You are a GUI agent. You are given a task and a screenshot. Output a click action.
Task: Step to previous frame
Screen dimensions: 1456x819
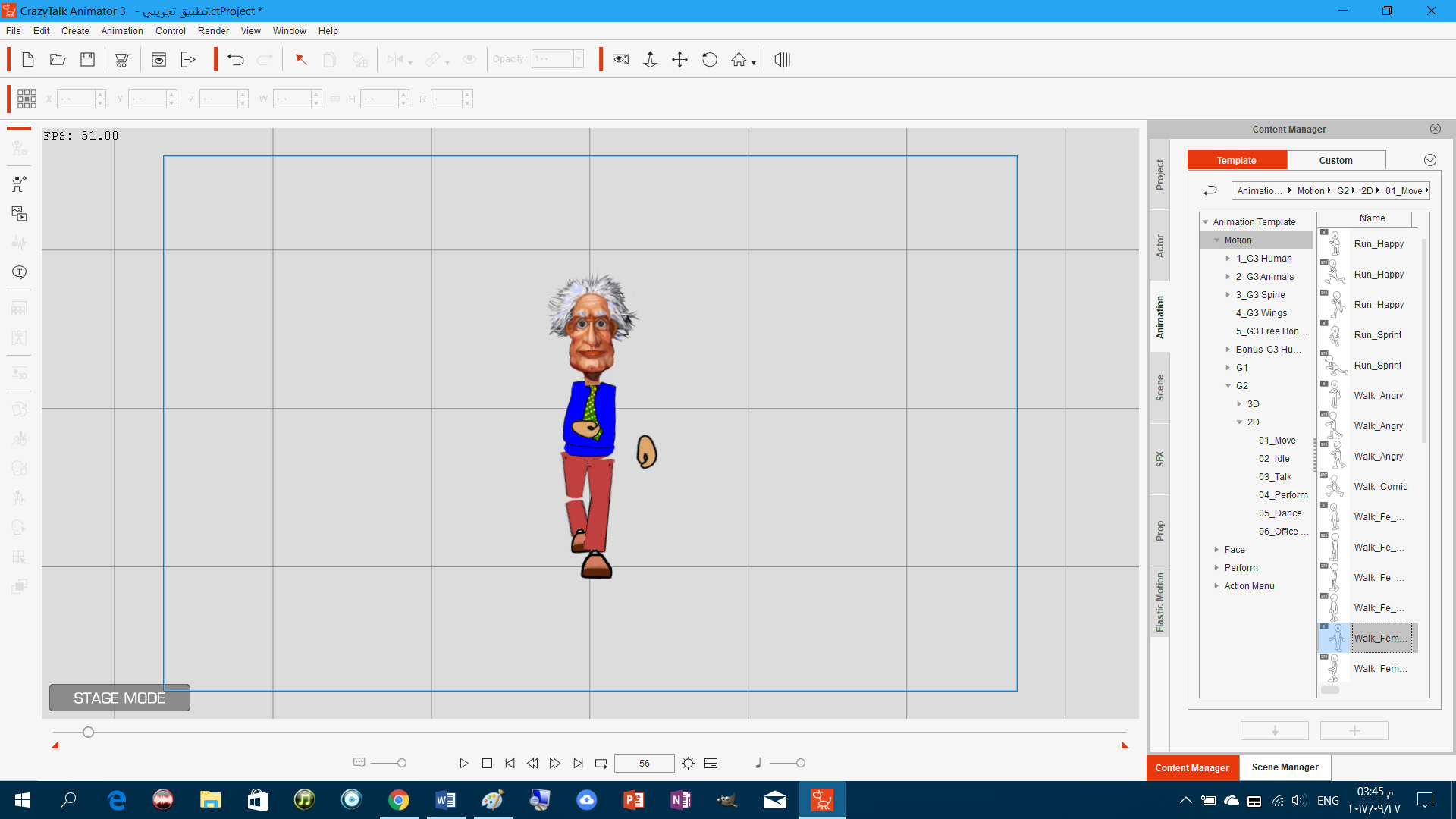532,764
